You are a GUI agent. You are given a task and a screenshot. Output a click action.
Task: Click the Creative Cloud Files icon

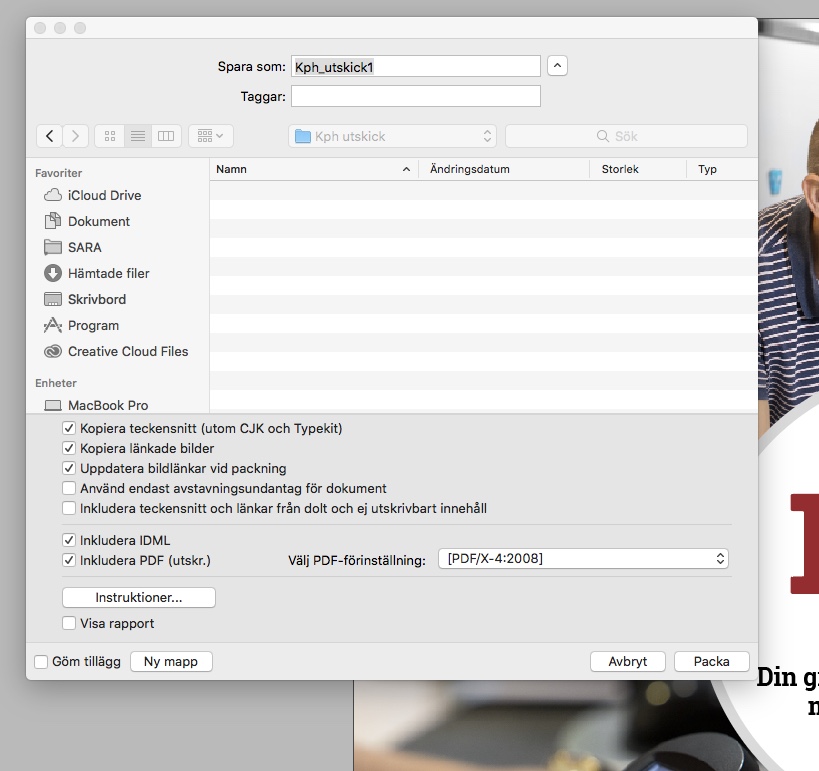click(x=53, y=352)
